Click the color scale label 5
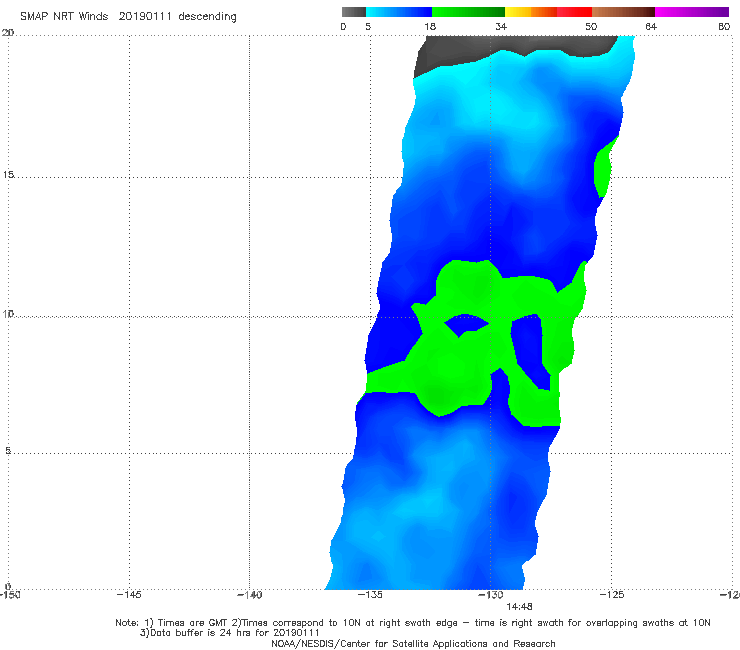This screenshot has width=740, height=650. (368, 26)
